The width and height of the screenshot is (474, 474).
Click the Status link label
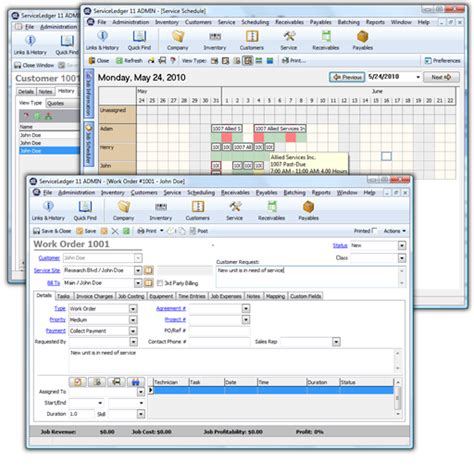point(340,246)
